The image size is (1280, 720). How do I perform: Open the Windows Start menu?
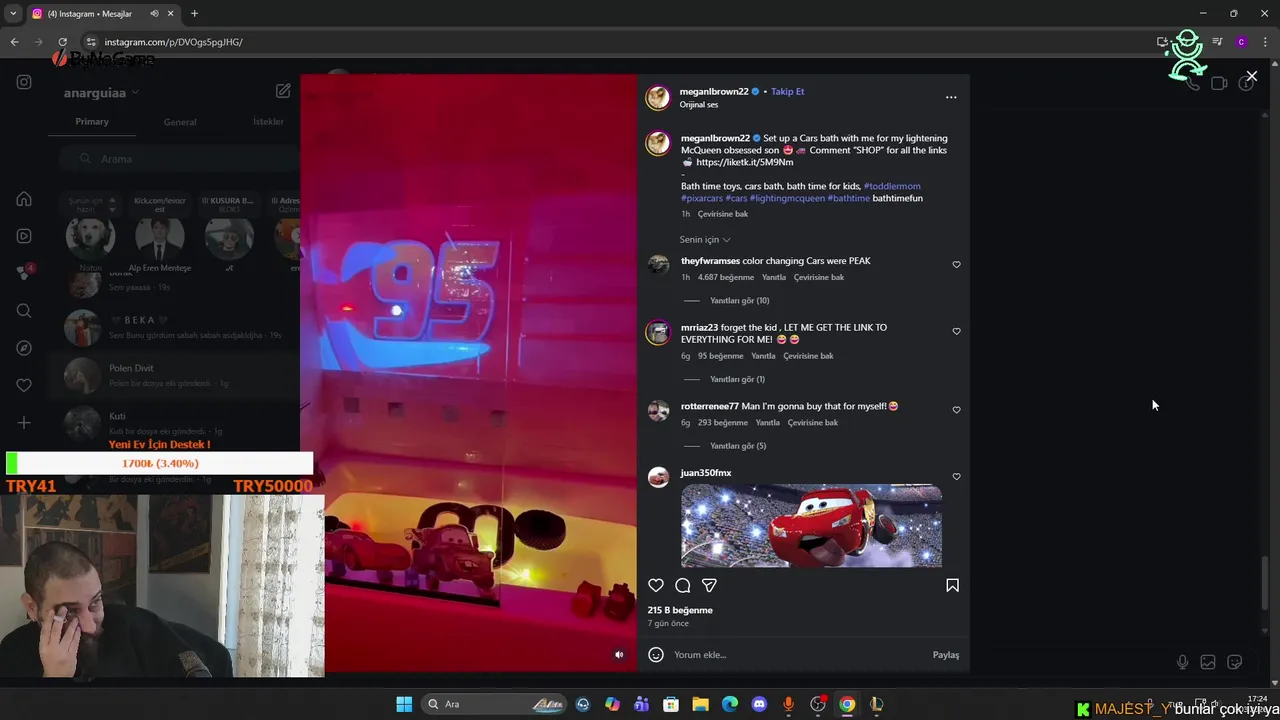coord(404,704)
